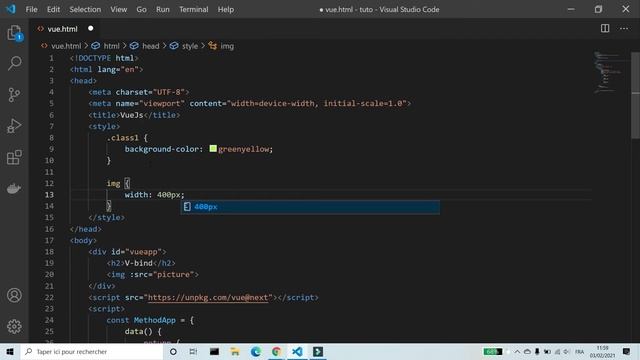Click the taskbar clock and date
640x360 pixels.
click(x=602, y=351)
